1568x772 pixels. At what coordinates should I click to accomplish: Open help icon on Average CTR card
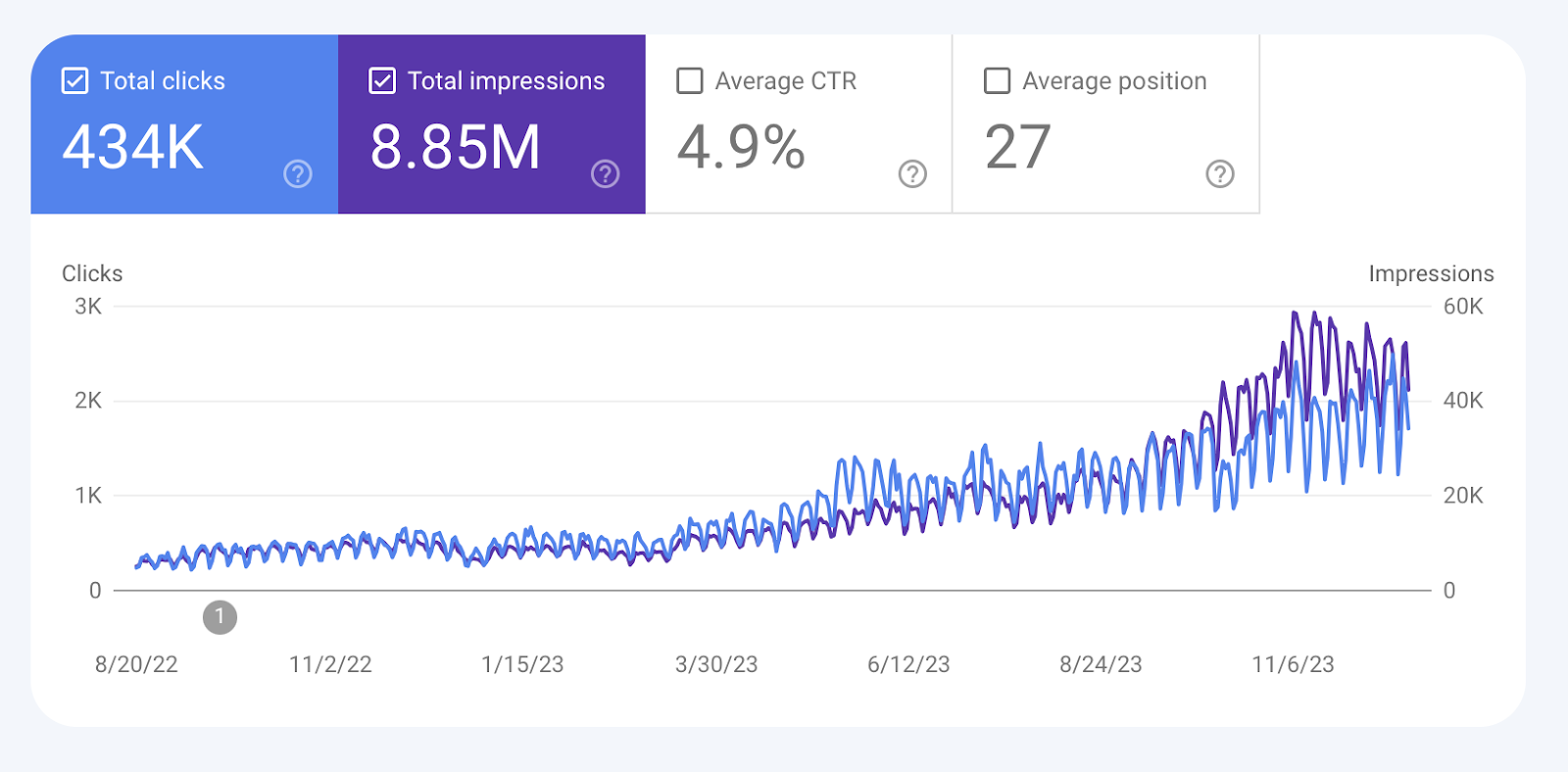coord(912,173)
